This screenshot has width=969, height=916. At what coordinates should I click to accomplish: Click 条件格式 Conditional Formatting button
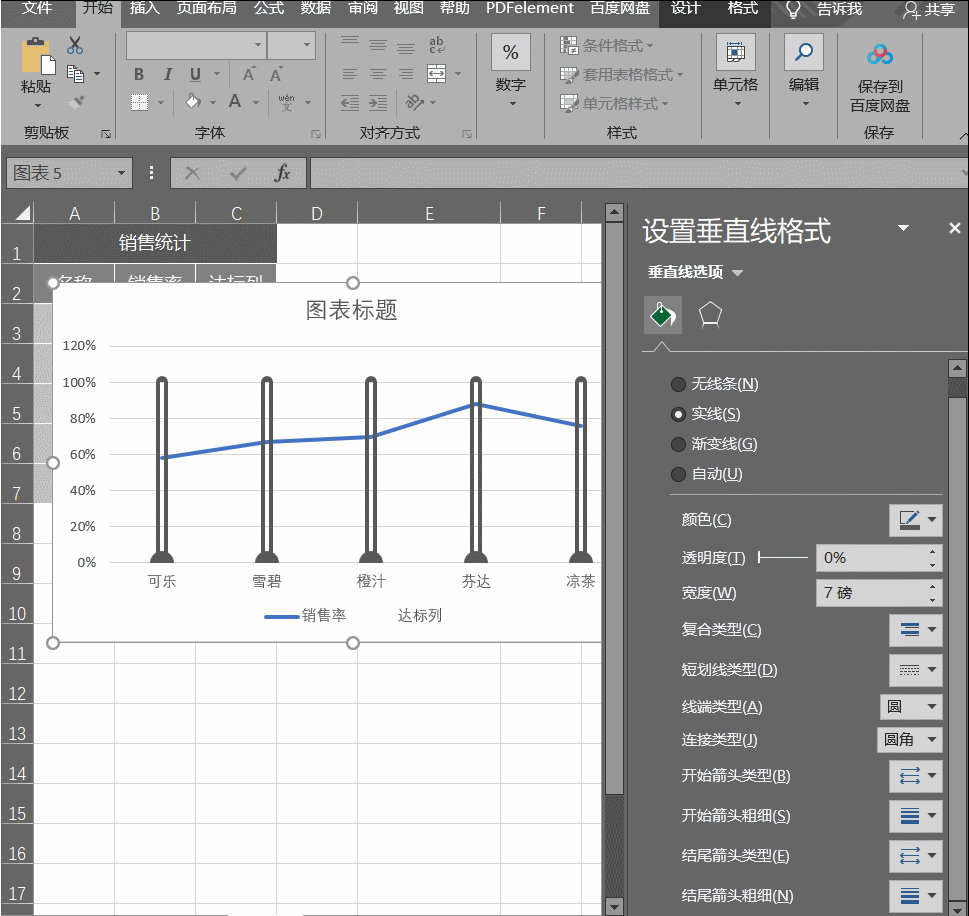tap(606, 45)
